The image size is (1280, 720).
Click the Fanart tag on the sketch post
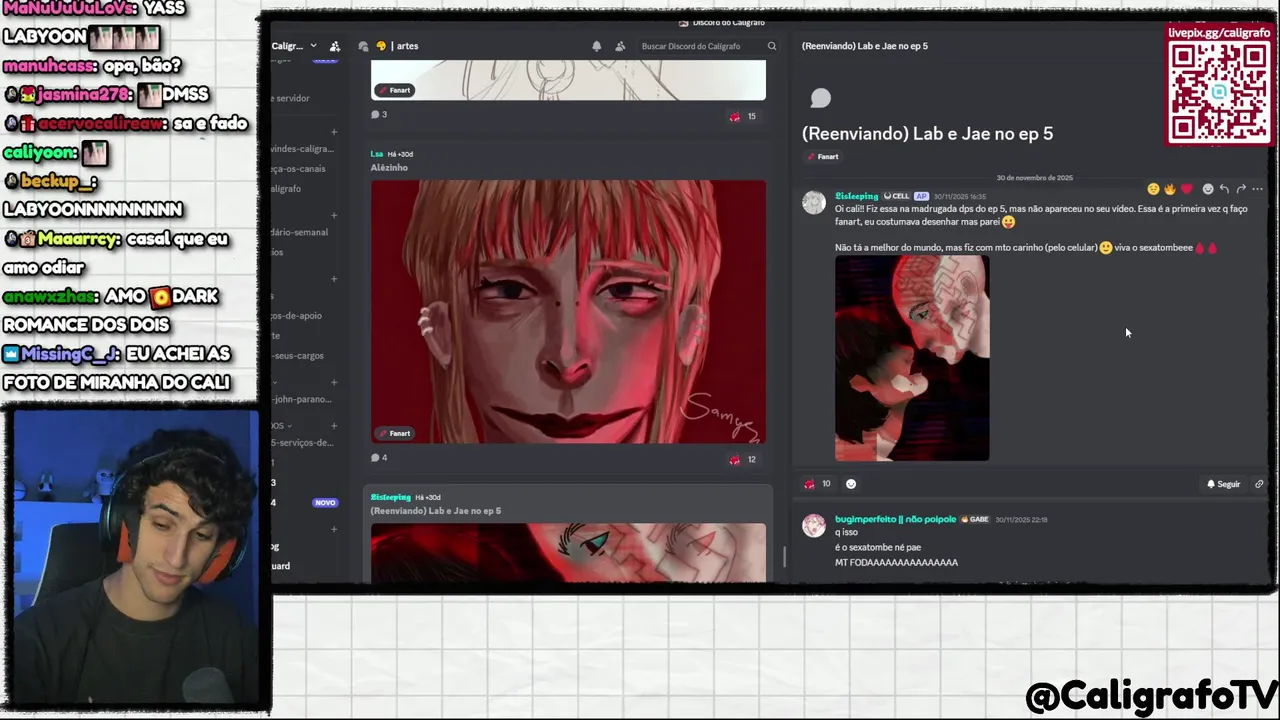tap(394, 90)
